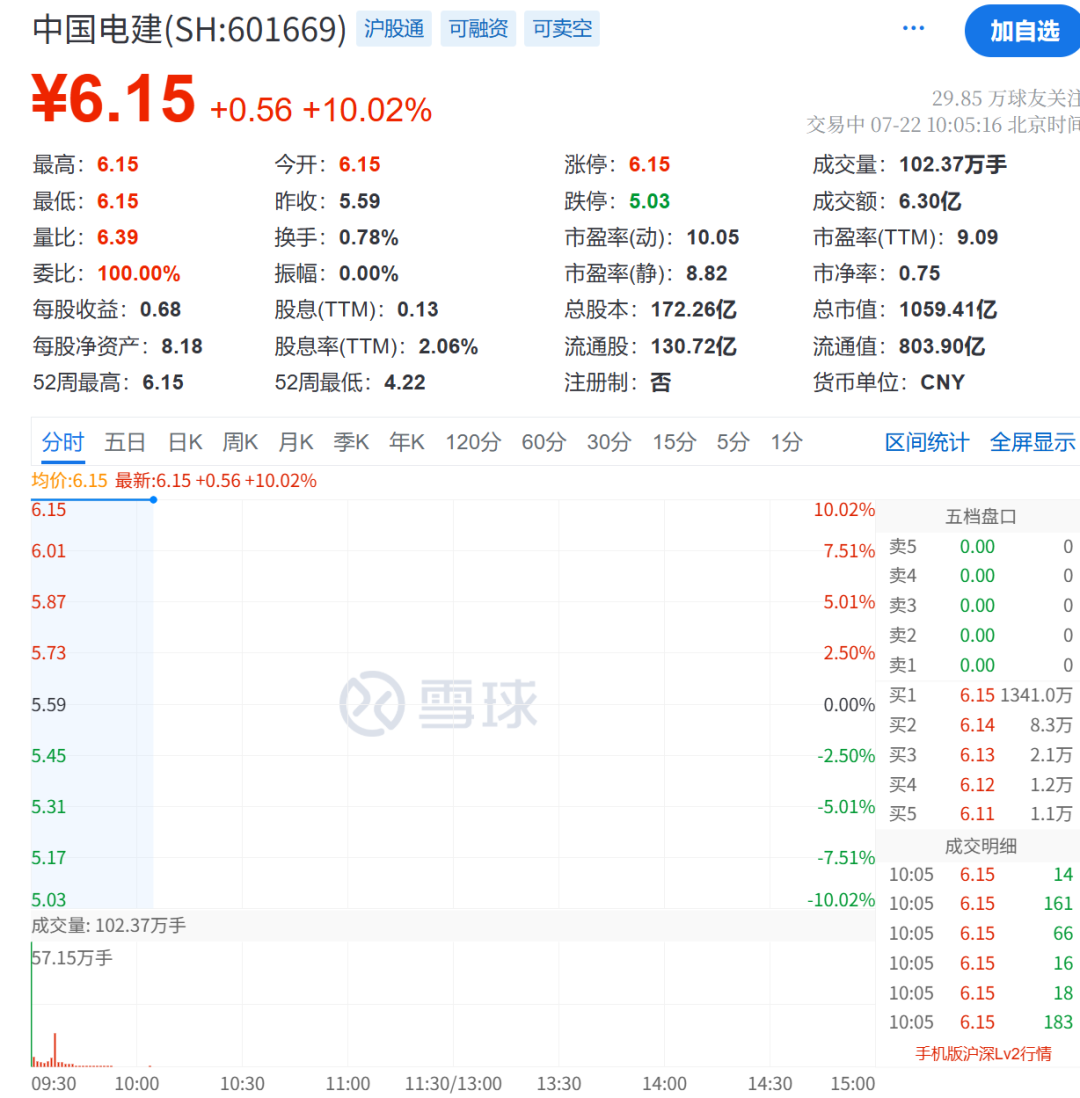This screenshot has height=1098, width=1080.
Task: Click the 总市值 value 1059.41亿
Action: tap(948, 310)
